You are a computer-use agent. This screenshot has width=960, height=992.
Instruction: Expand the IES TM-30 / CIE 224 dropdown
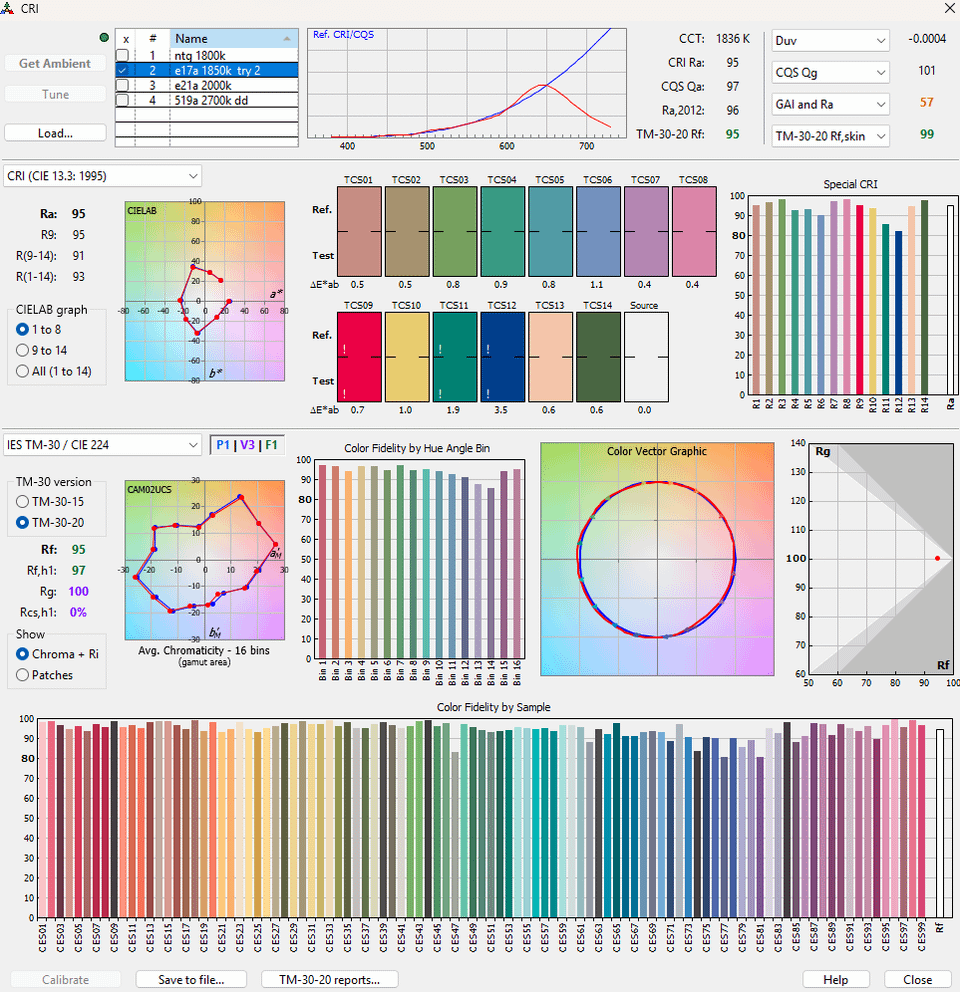click(x=102, y=444)
